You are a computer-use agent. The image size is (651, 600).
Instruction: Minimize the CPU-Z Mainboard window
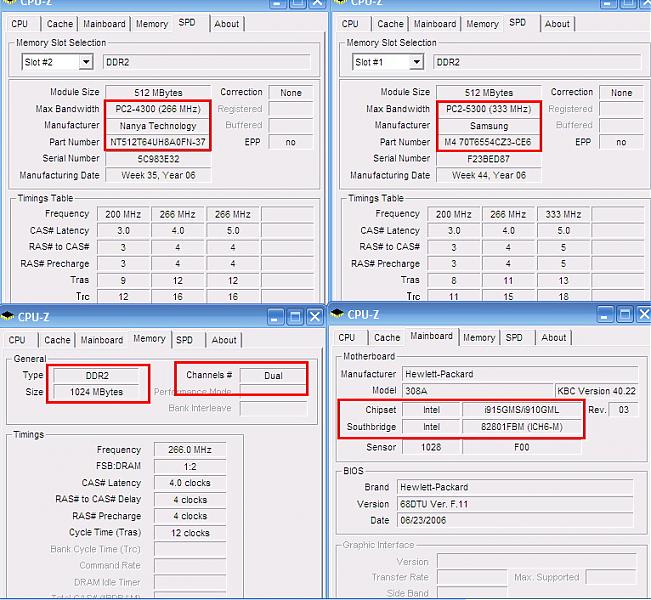click(606, 315)
